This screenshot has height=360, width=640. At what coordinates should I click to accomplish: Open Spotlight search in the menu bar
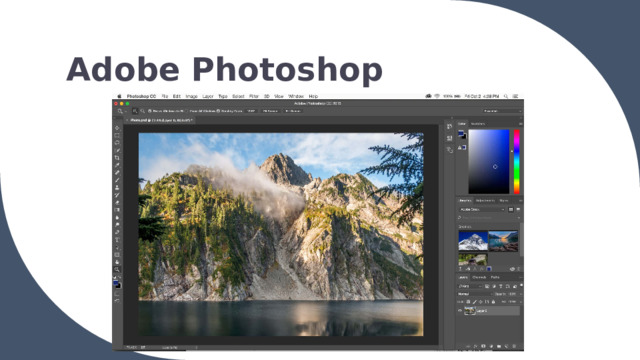(506, 96)
